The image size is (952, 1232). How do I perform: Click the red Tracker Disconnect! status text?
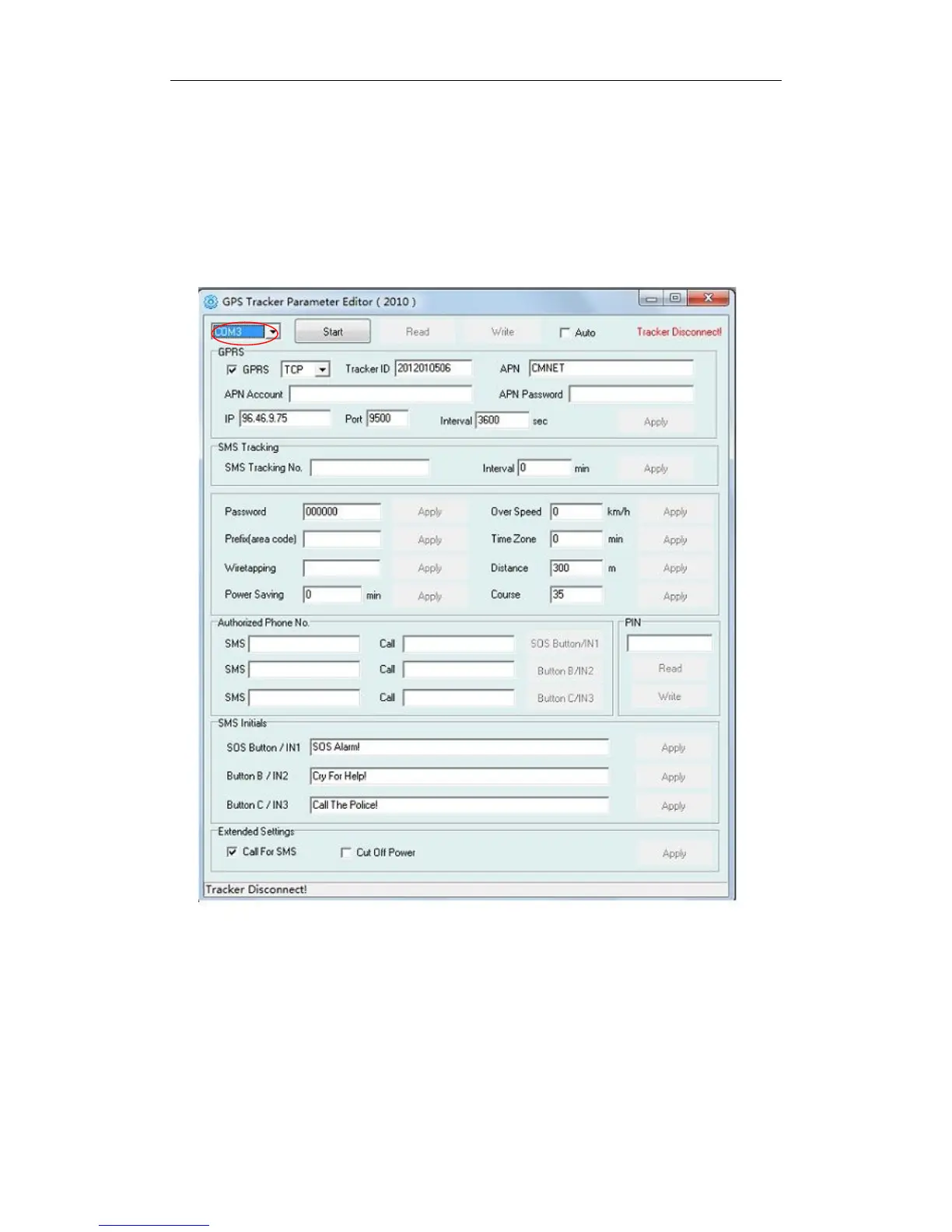(x=679, y=332)
